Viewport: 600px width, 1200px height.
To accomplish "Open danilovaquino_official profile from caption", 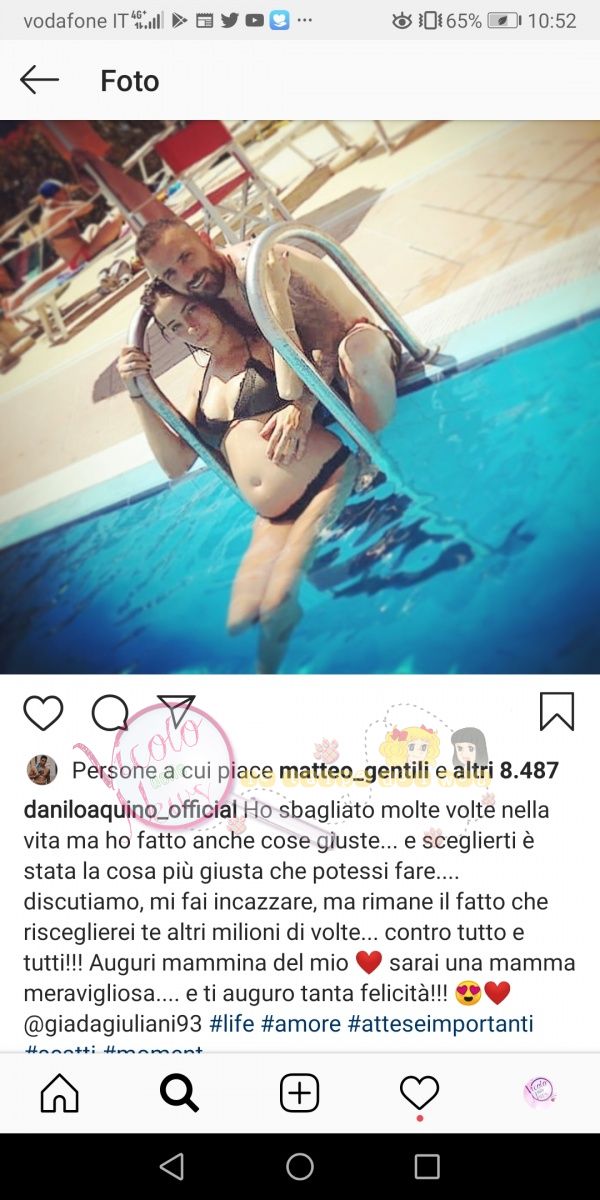I will (x=130, y=809).
